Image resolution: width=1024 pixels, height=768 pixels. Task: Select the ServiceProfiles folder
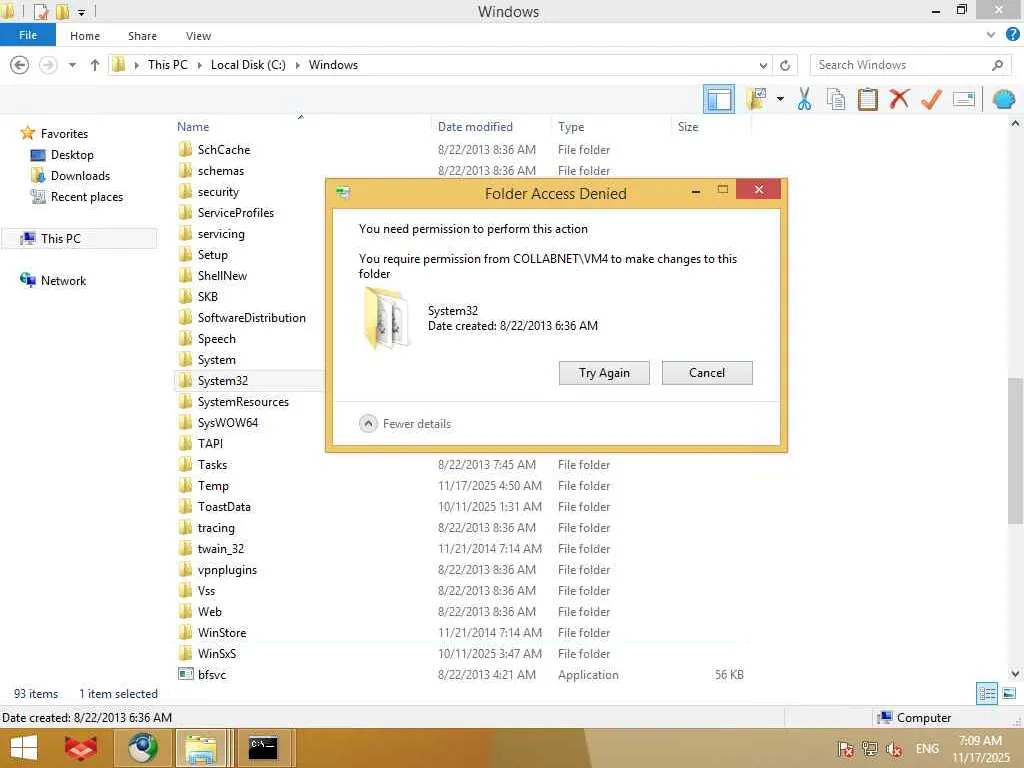[235, 213]
